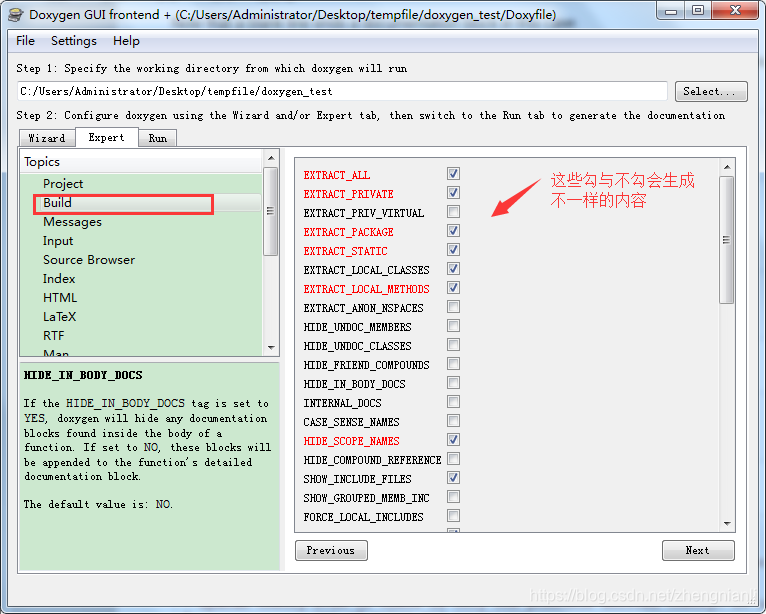Click the INTERNAL_DOCS option label
This screenshot has width=766, height=614.
pos(342,403)
